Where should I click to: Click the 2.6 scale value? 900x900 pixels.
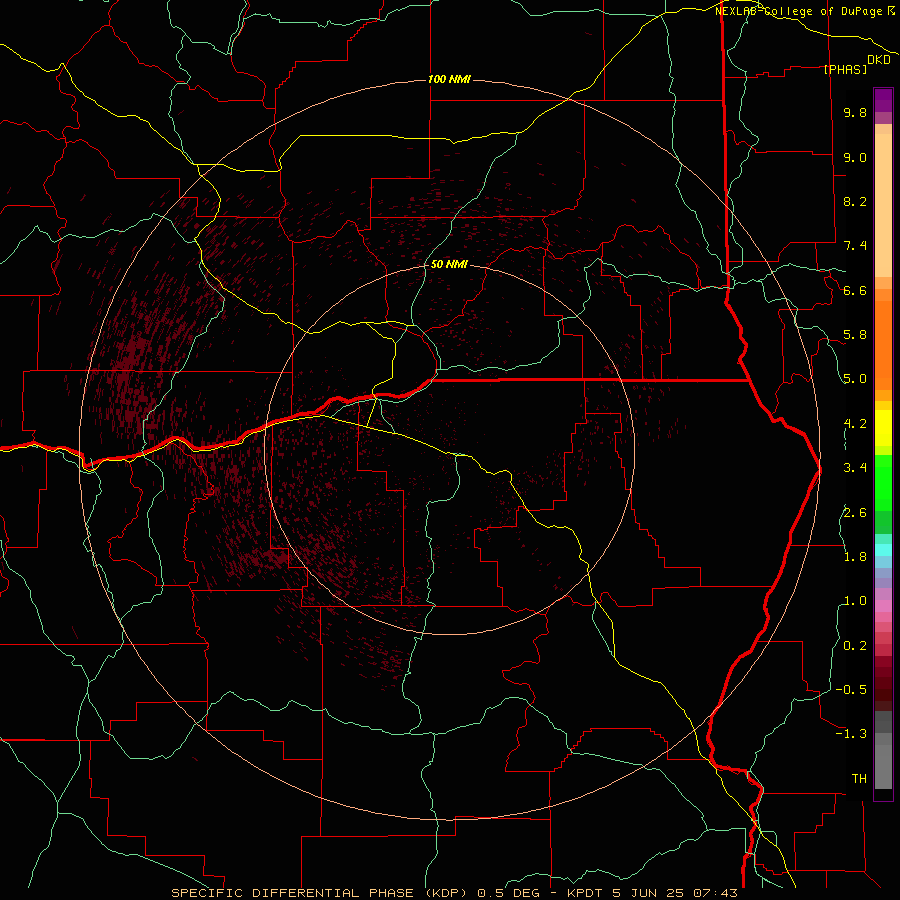click(x=855, y=513)
